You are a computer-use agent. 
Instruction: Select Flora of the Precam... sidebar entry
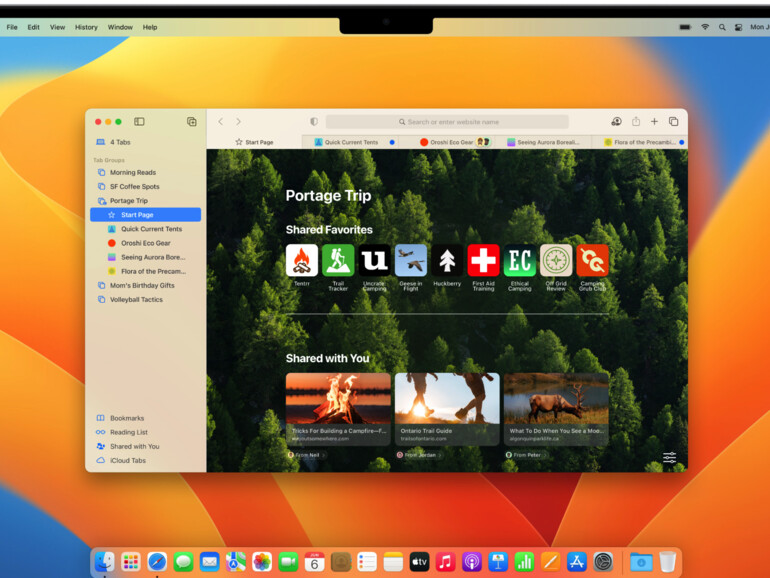pyautogui.click(x=145, y=271)
